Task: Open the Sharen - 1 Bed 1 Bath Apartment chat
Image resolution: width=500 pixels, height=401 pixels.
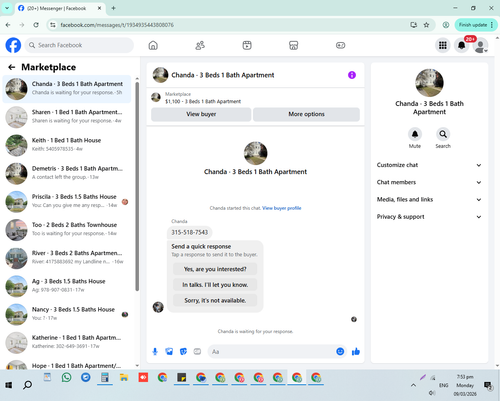Action: click(67, 117)
